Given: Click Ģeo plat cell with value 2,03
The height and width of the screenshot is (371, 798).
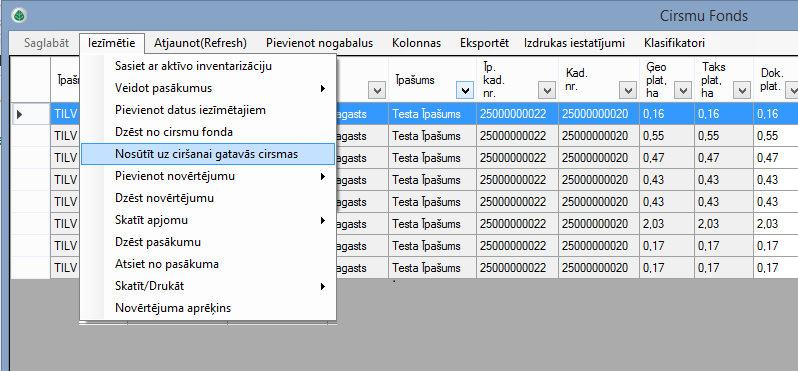Looking at the screenshot, I should tap(667, 224).
